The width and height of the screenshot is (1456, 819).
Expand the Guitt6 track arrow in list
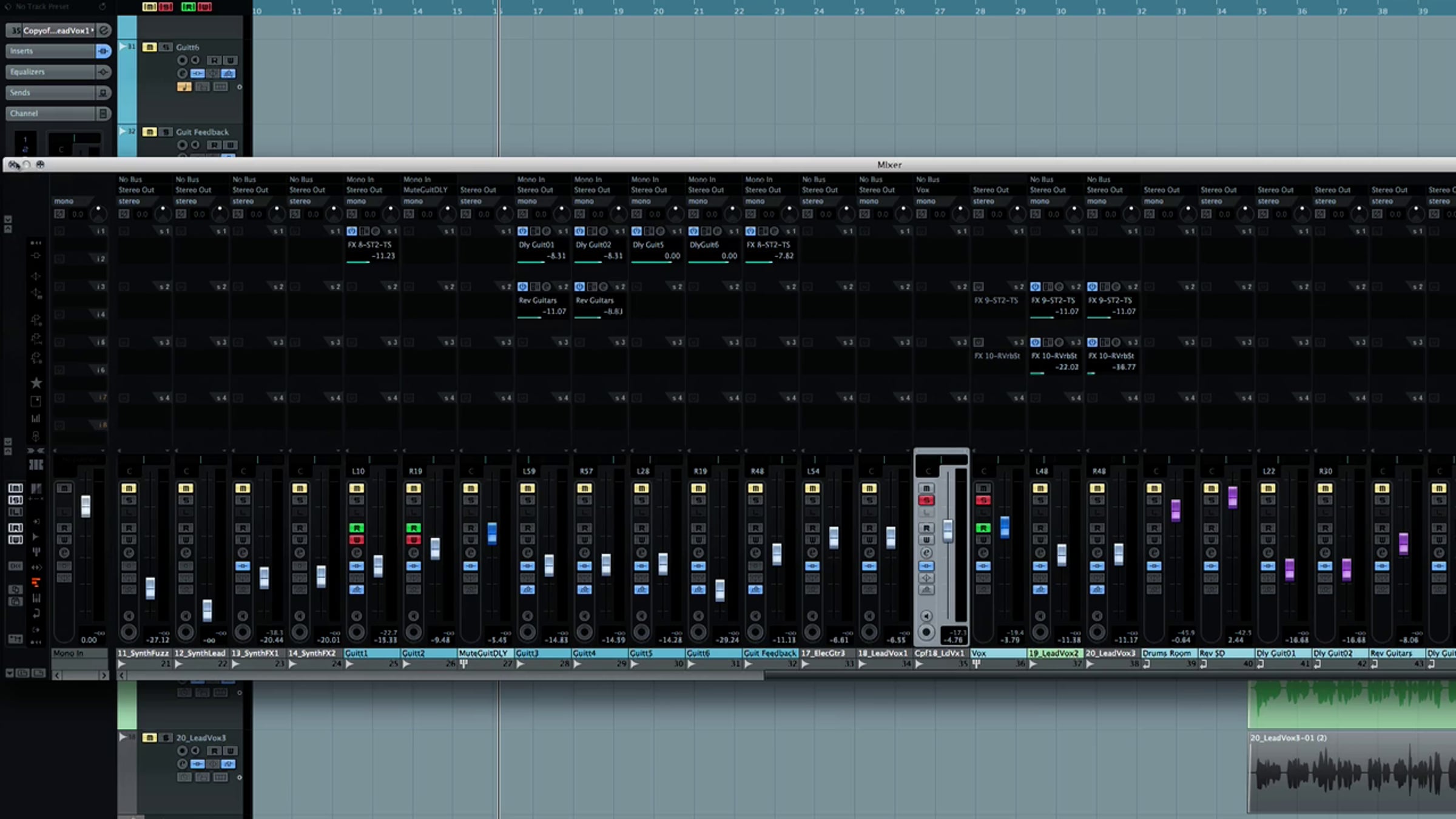[x=123, y=46]
